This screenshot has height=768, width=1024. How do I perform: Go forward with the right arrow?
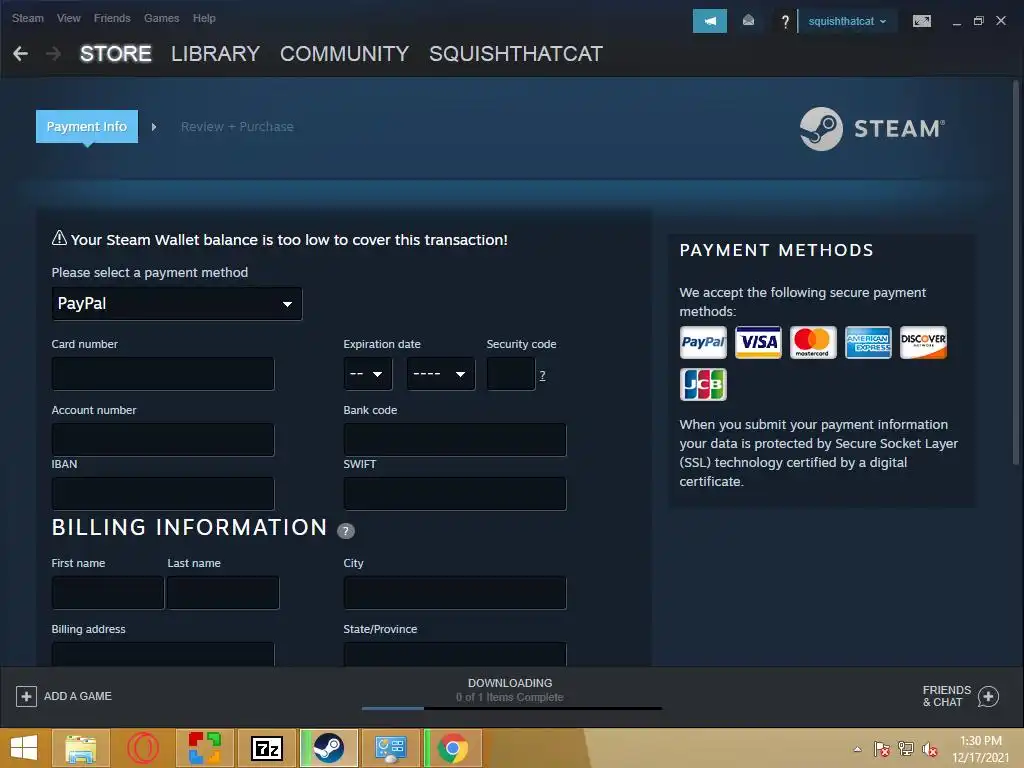click(x=54, y=54)
